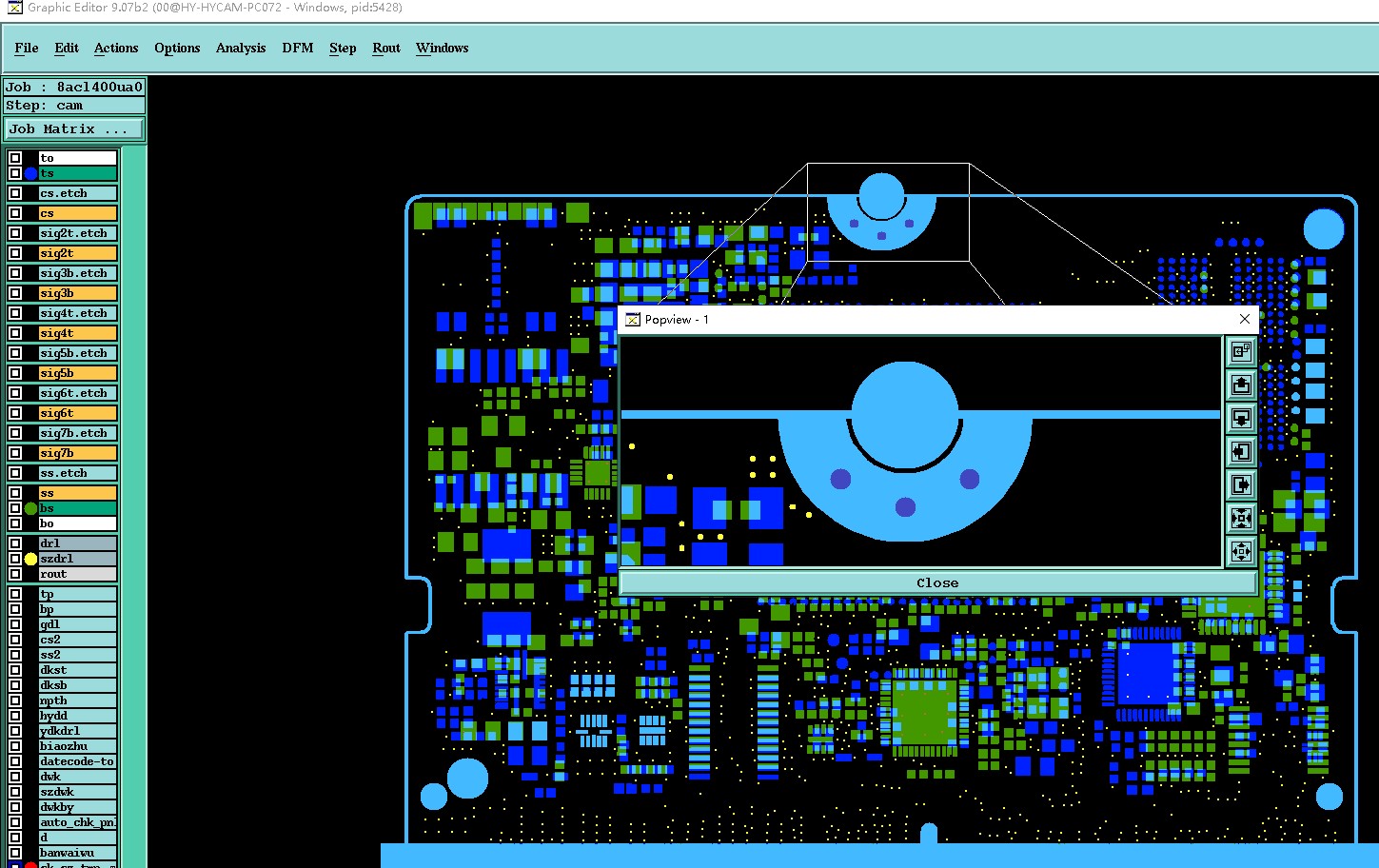Select the datecode-to layer
The height and width of the screenshot is (868, 1379).
[78, 761]
